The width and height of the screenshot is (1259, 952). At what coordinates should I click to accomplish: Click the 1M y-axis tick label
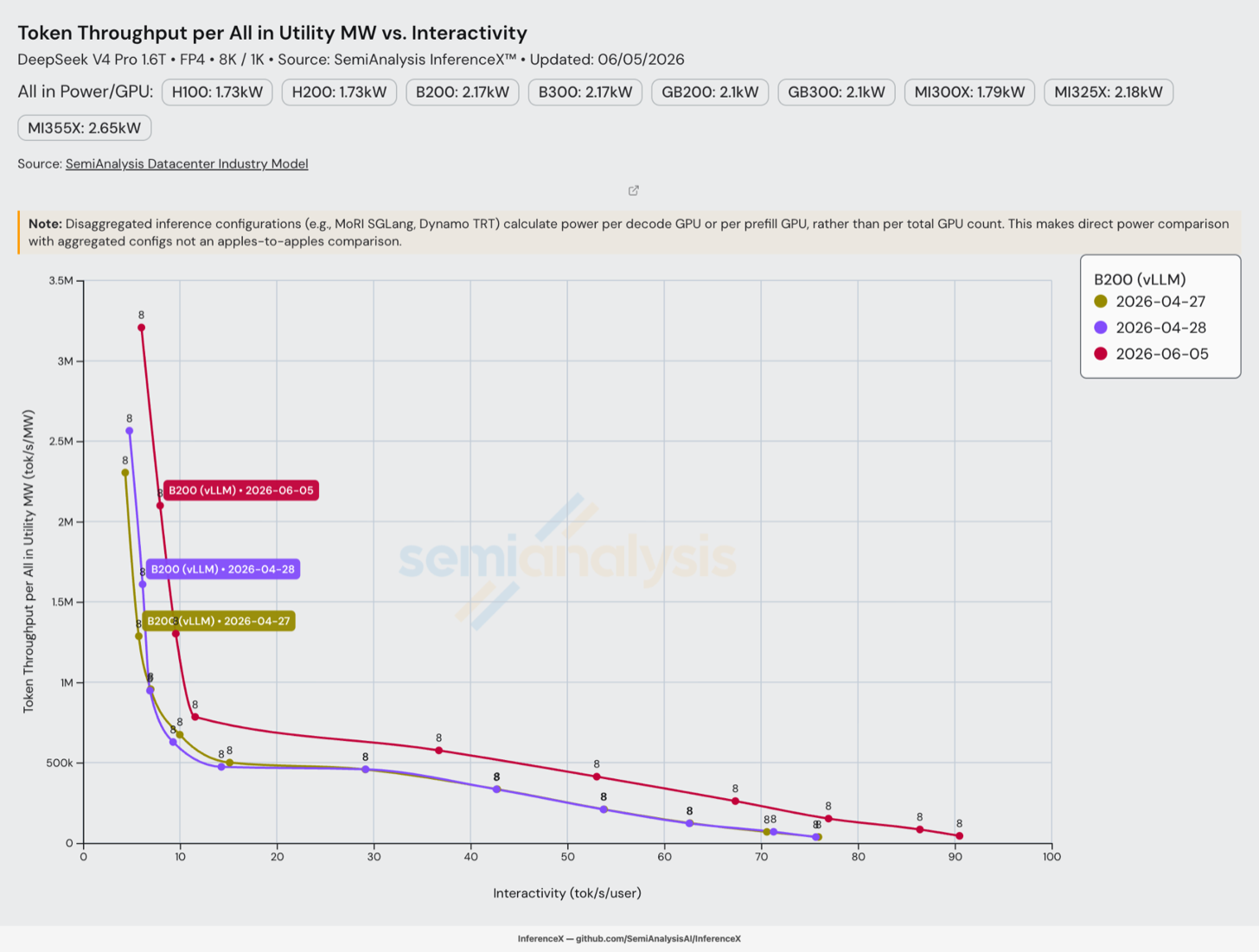pyautogui.click(x=66, y=683)
